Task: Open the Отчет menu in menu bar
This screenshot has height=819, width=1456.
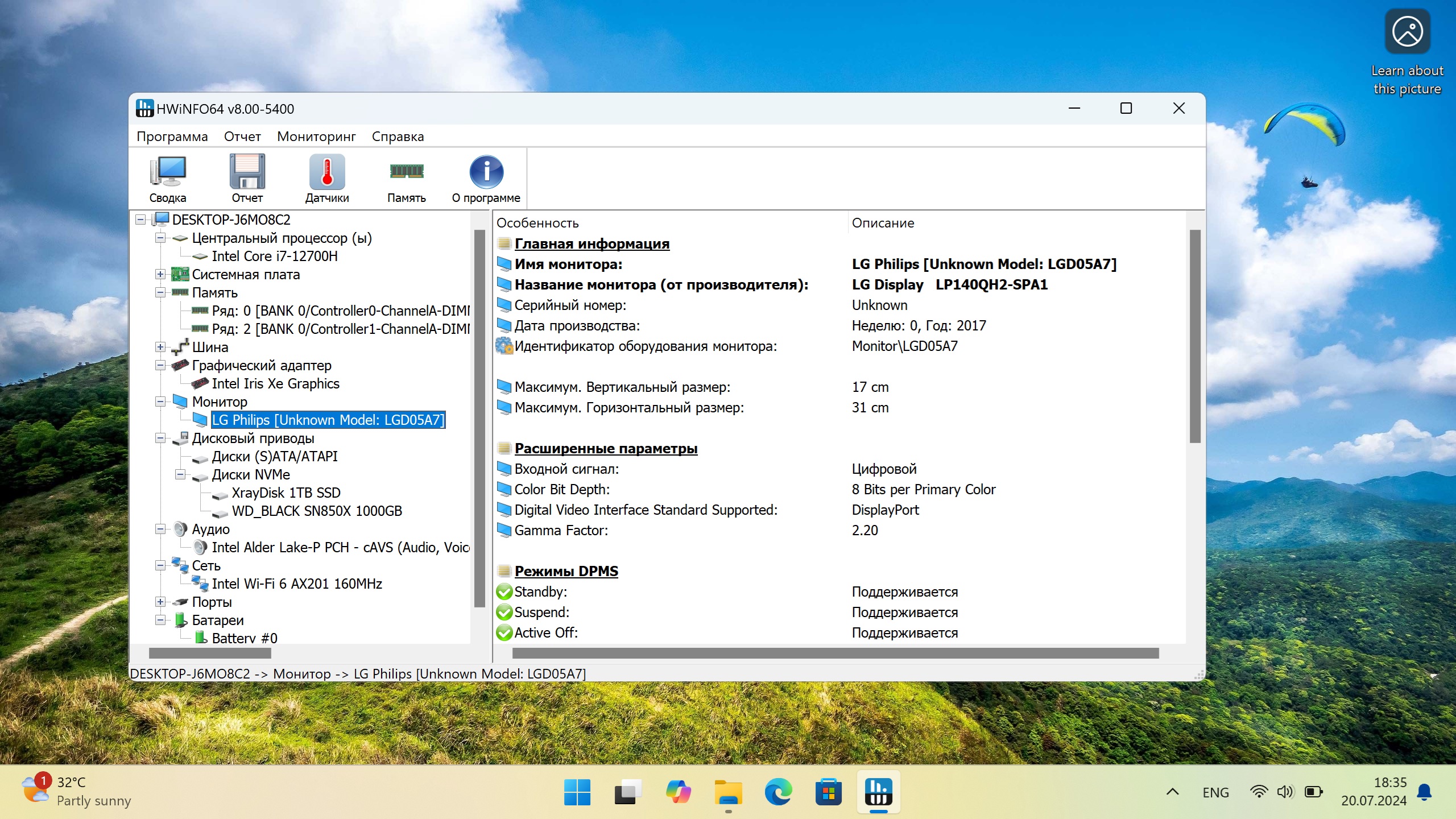Action: (x=242, y=136)
